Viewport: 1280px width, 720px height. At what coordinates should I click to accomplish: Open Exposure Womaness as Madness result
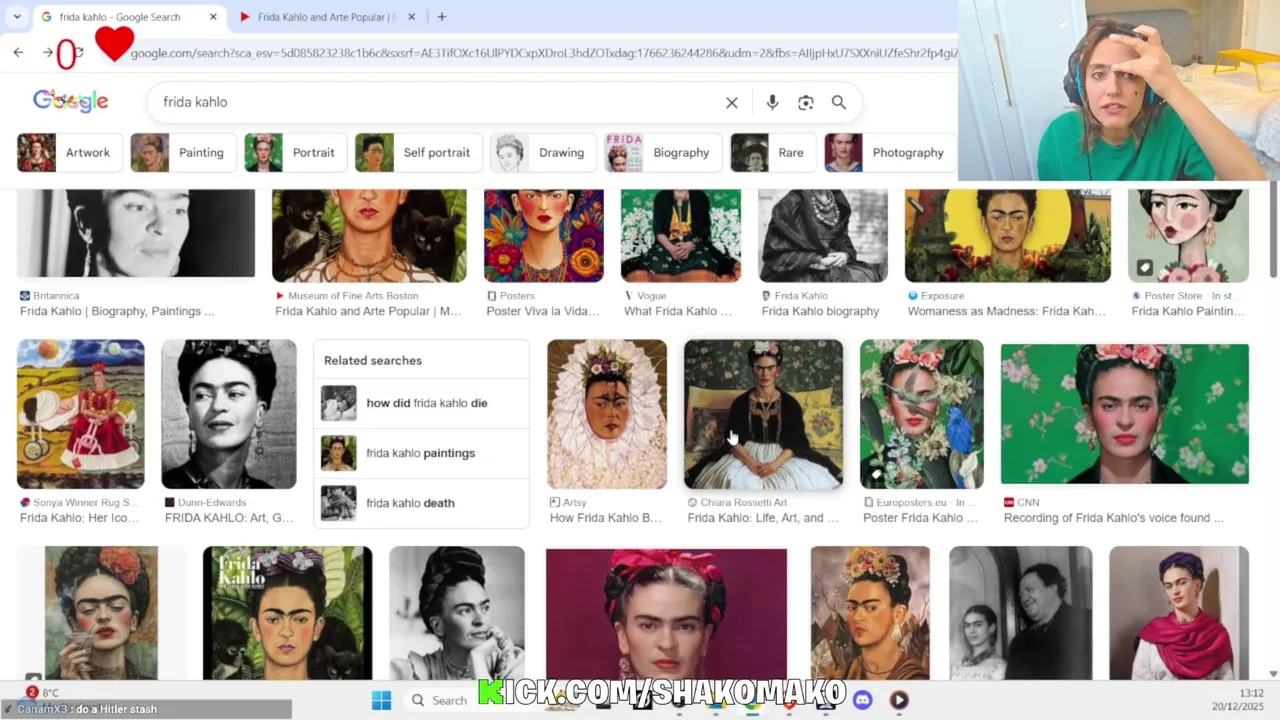pyautogui.click(x=1007, y=311)
